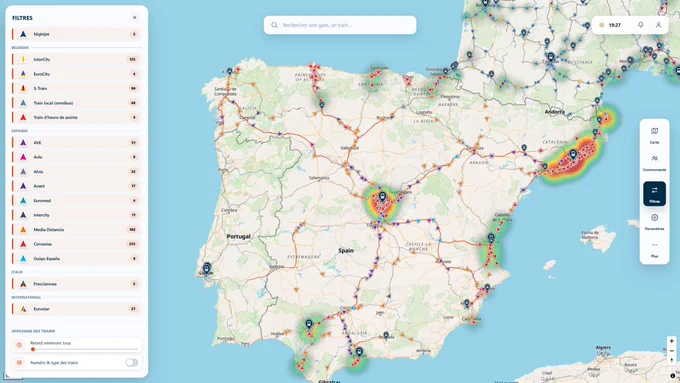Select the Madrid station pin
The image size is (680, 383).
382,197
